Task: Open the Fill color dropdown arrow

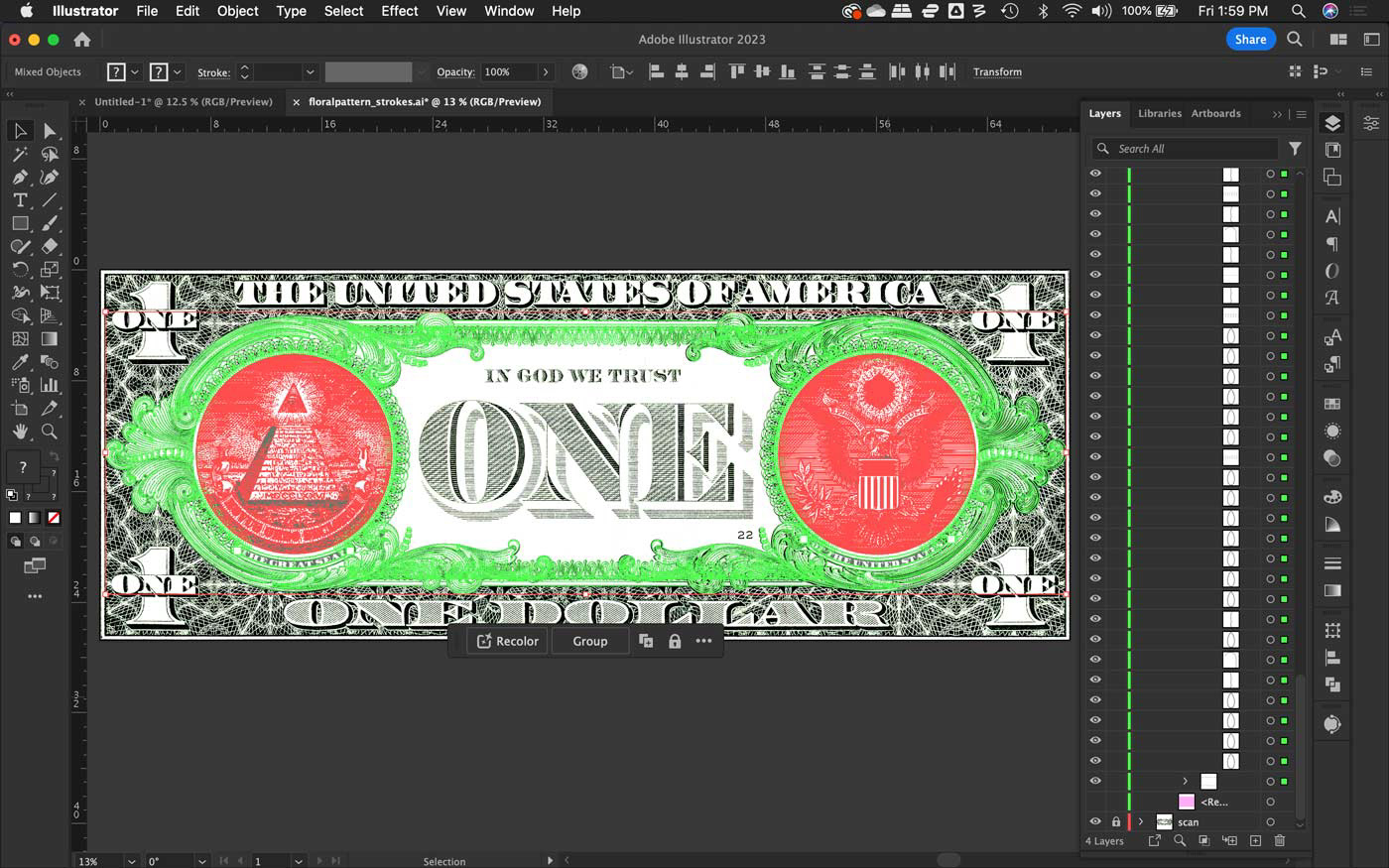Action: point(135,71)
